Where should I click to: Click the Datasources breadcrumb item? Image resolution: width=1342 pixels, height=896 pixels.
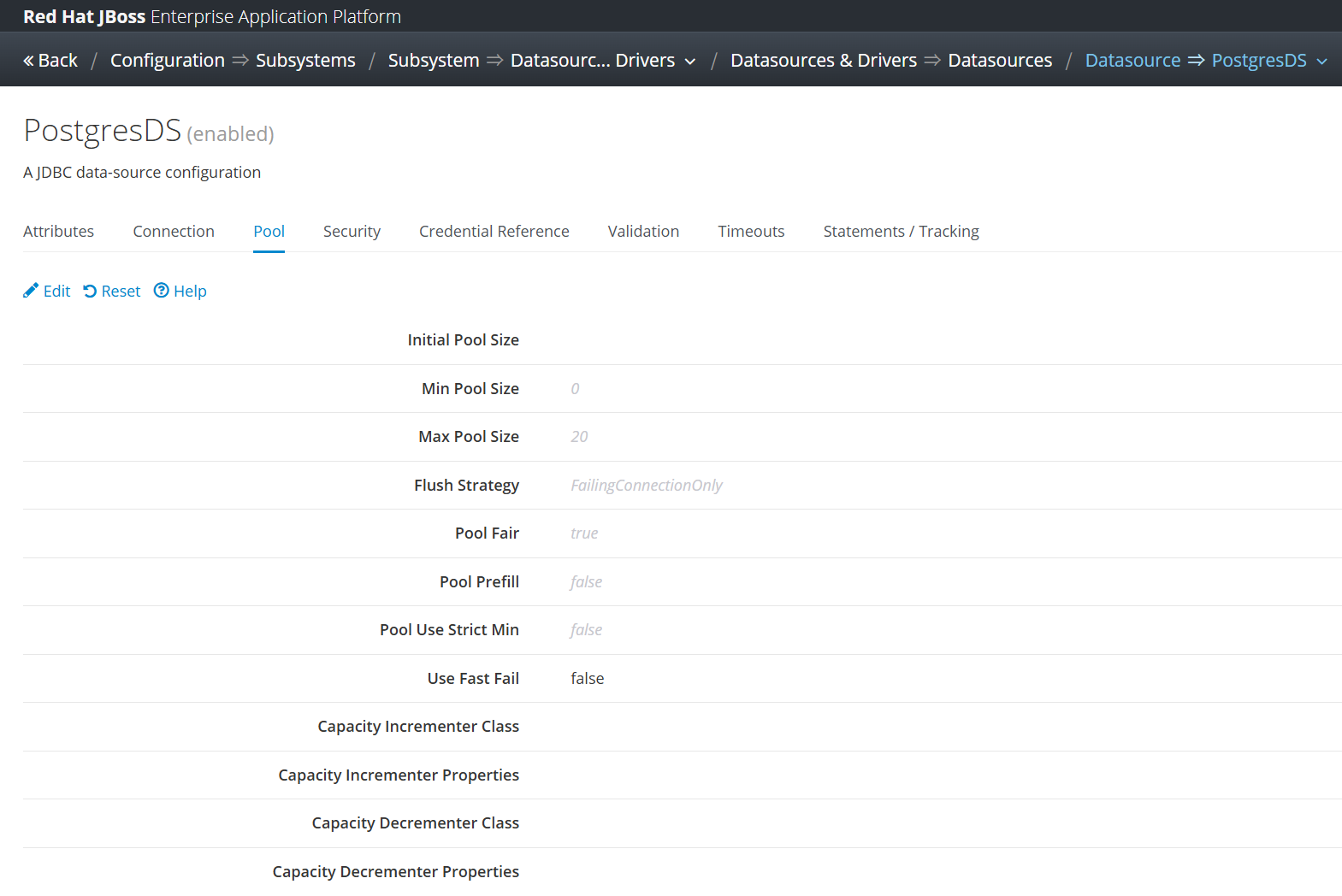1000,61
